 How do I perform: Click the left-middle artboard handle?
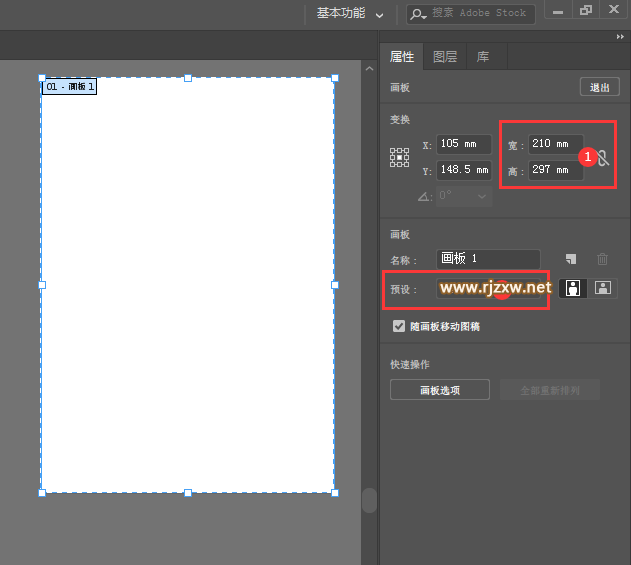42,285
